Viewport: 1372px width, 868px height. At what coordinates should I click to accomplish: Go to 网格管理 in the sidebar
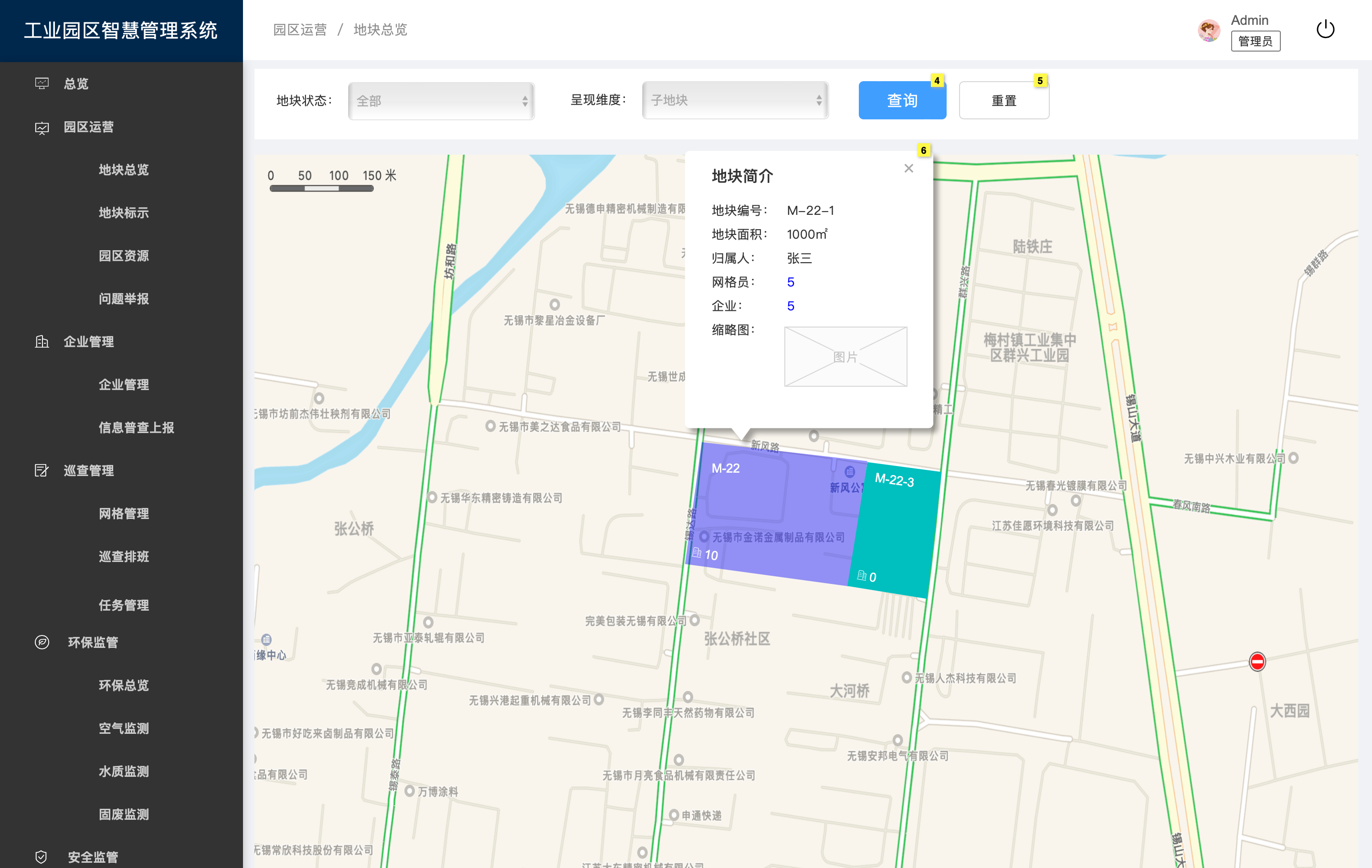coord(124,514)
